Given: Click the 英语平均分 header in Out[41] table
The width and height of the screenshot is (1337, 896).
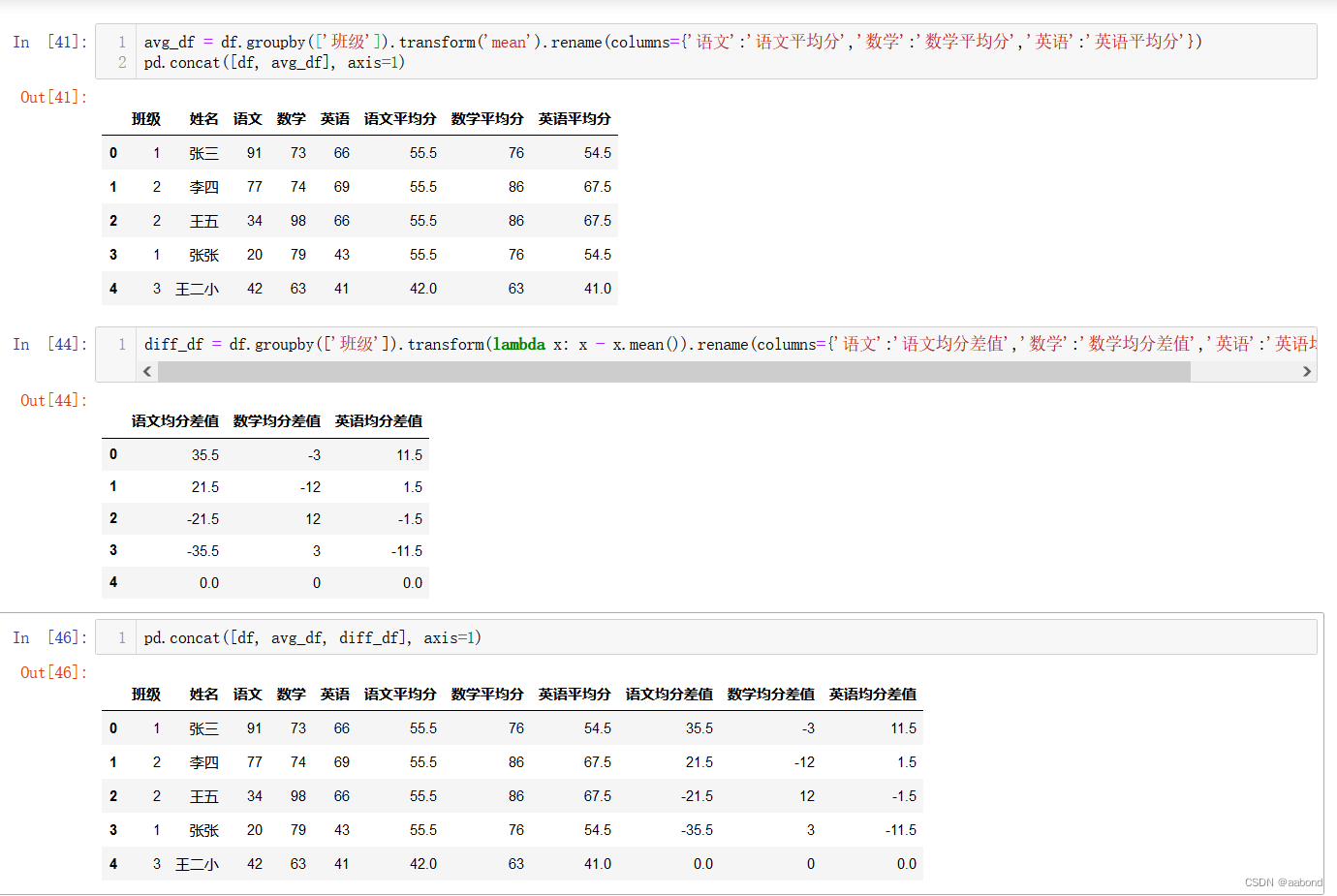Looking at the screenshot, I should (x=575, y=119).
